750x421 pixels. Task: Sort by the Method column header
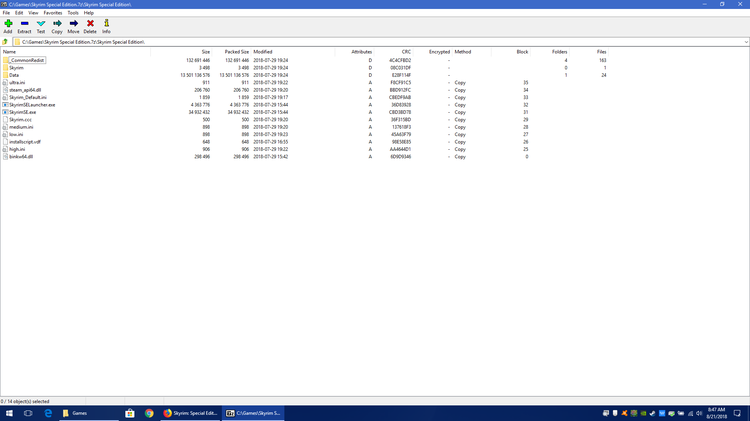pos(472,52)
